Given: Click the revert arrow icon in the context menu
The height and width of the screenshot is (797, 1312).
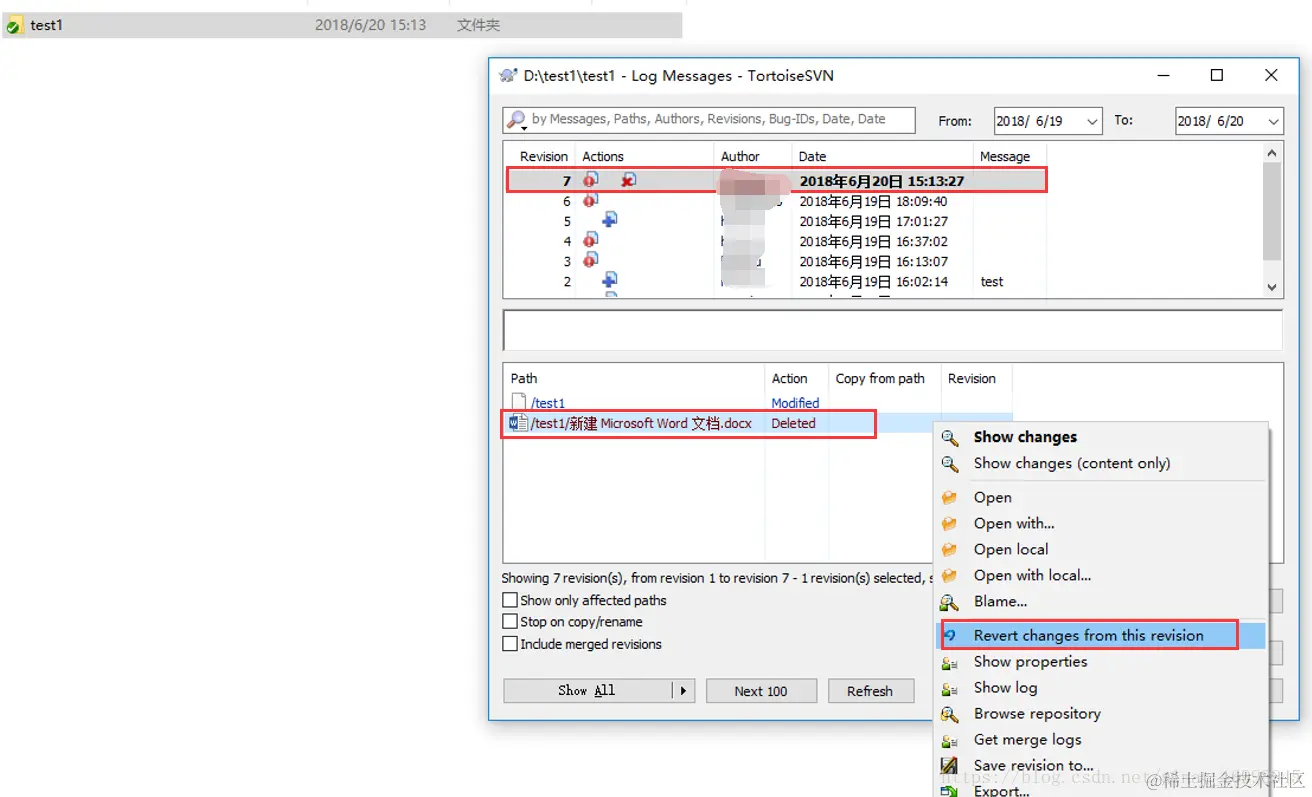Looking at the screenshot, I should click(x=950, y=636).
